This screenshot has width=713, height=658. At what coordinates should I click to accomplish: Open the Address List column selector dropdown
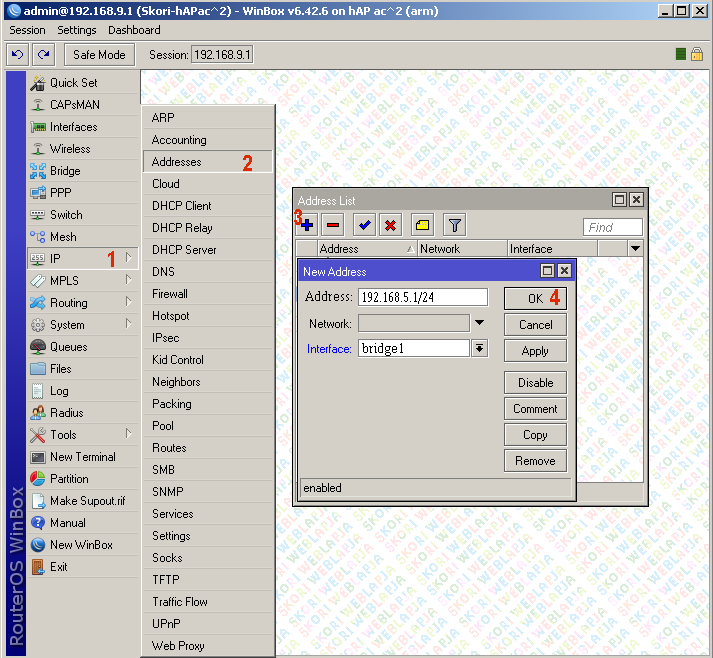634,248
